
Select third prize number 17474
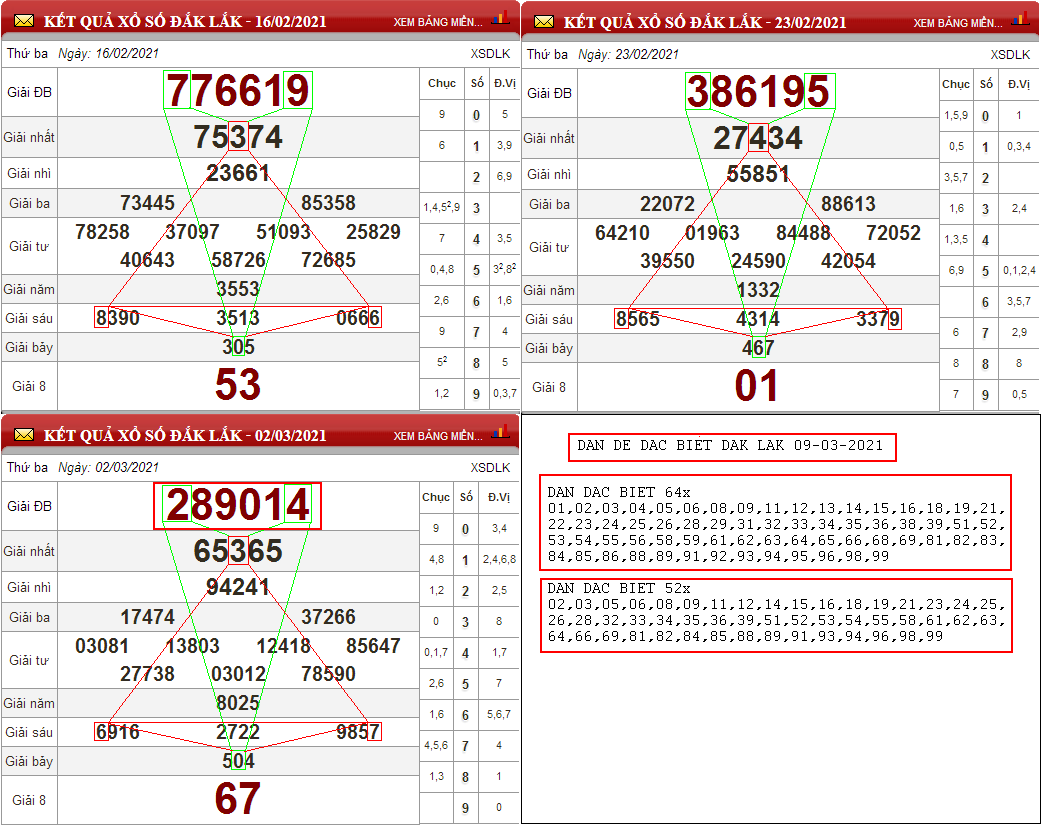pyautogui.click(x=148, y=617)
